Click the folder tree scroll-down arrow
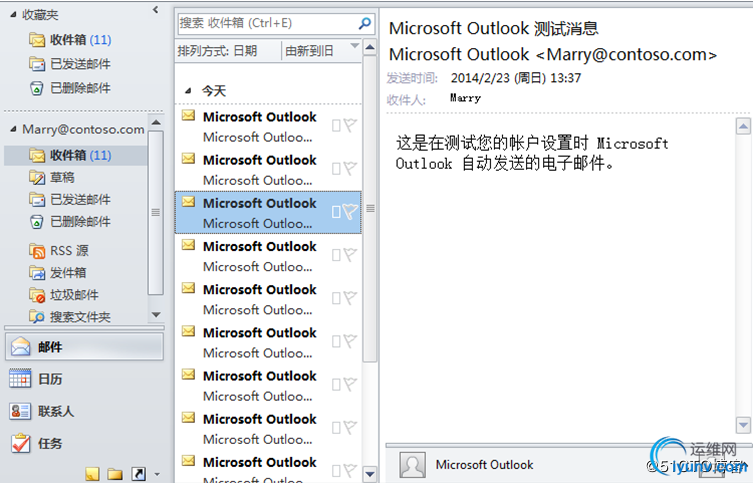753x483 pixels. (156, 315)
